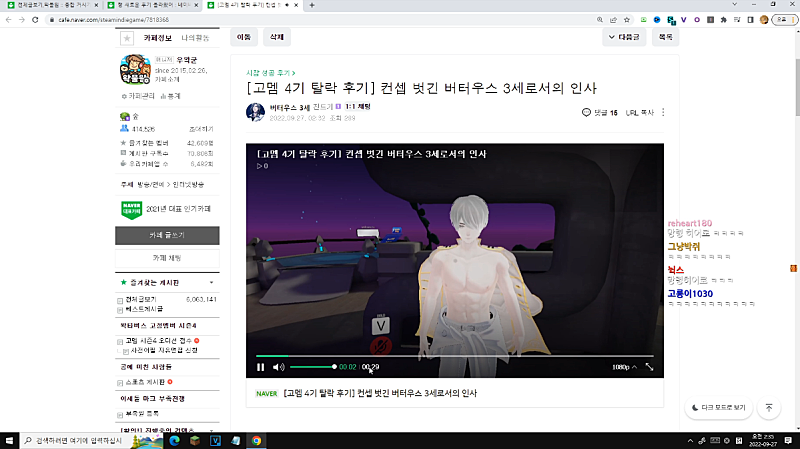Pause the video with the pause button
The image size is (800, 449).
coord(261,367)
